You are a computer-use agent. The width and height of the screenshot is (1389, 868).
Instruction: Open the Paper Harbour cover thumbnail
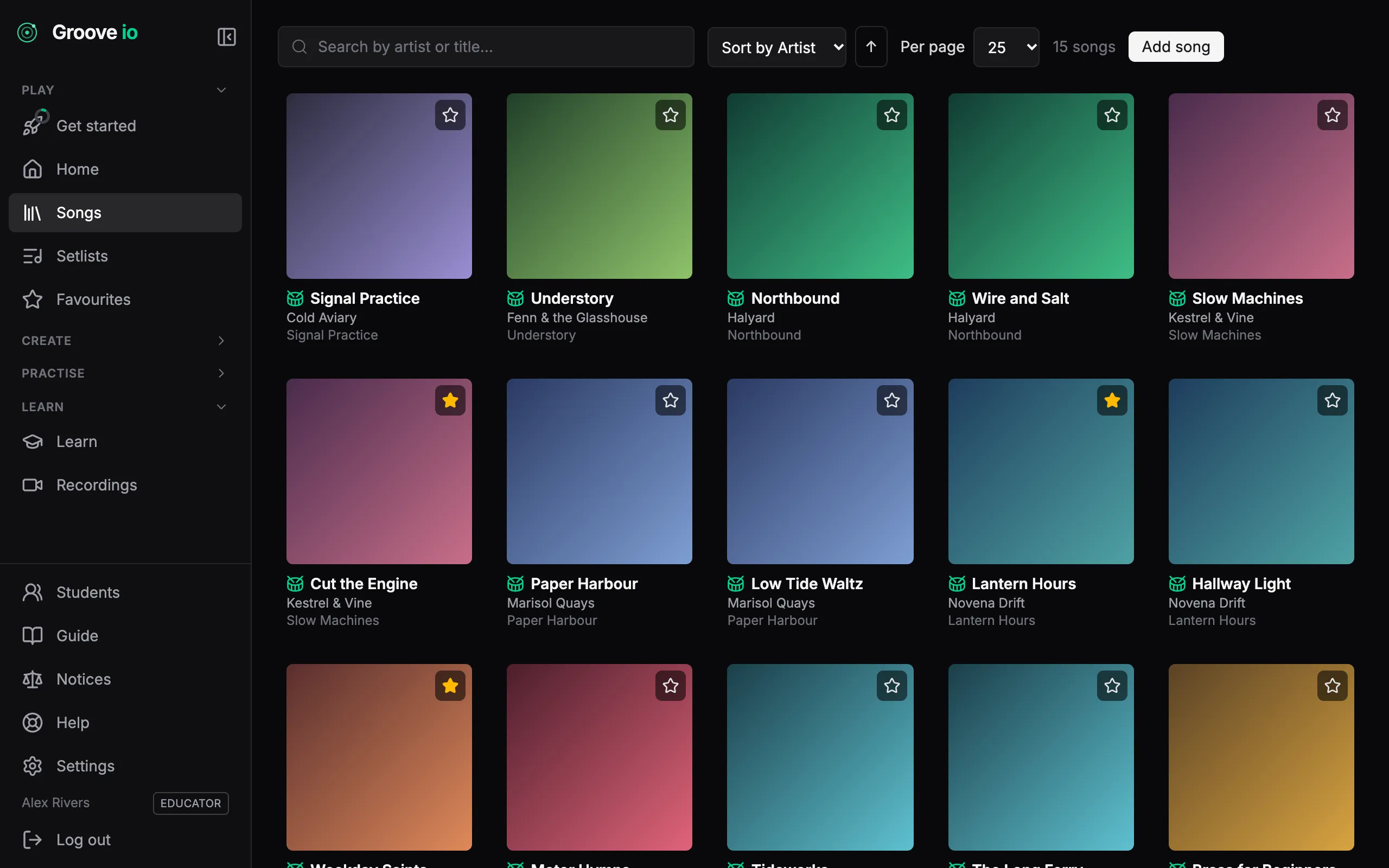click(x=599, y=471)
